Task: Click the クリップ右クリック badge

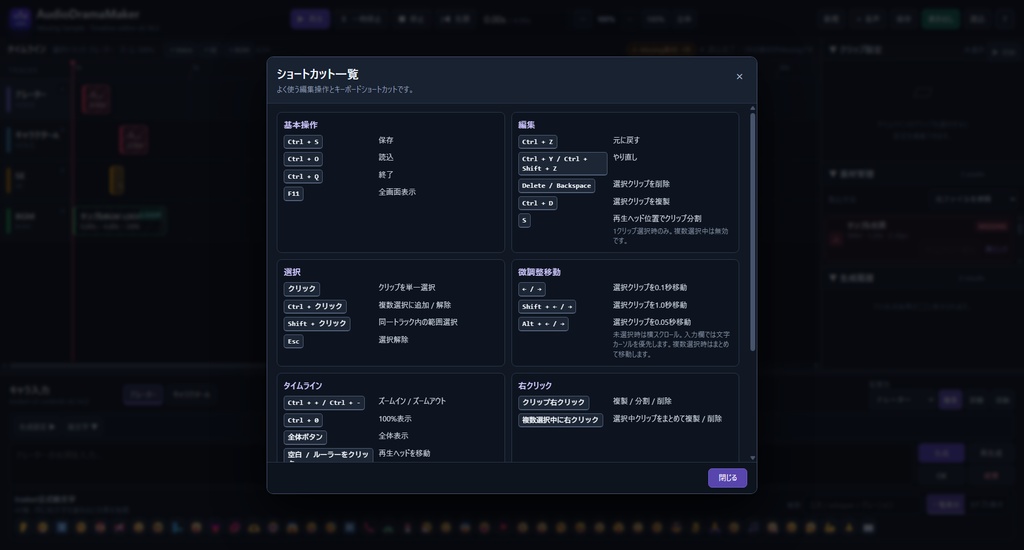Action: pos(554,402)
